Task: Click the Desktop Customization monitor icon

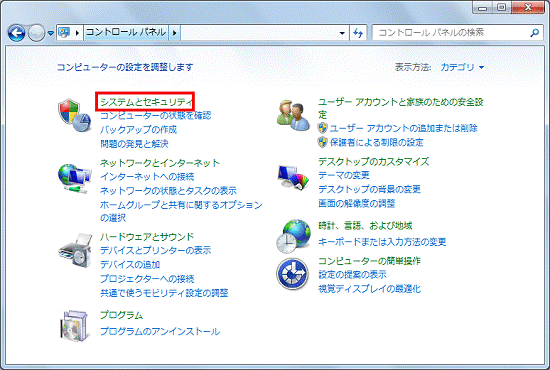Action: [293, 177]
